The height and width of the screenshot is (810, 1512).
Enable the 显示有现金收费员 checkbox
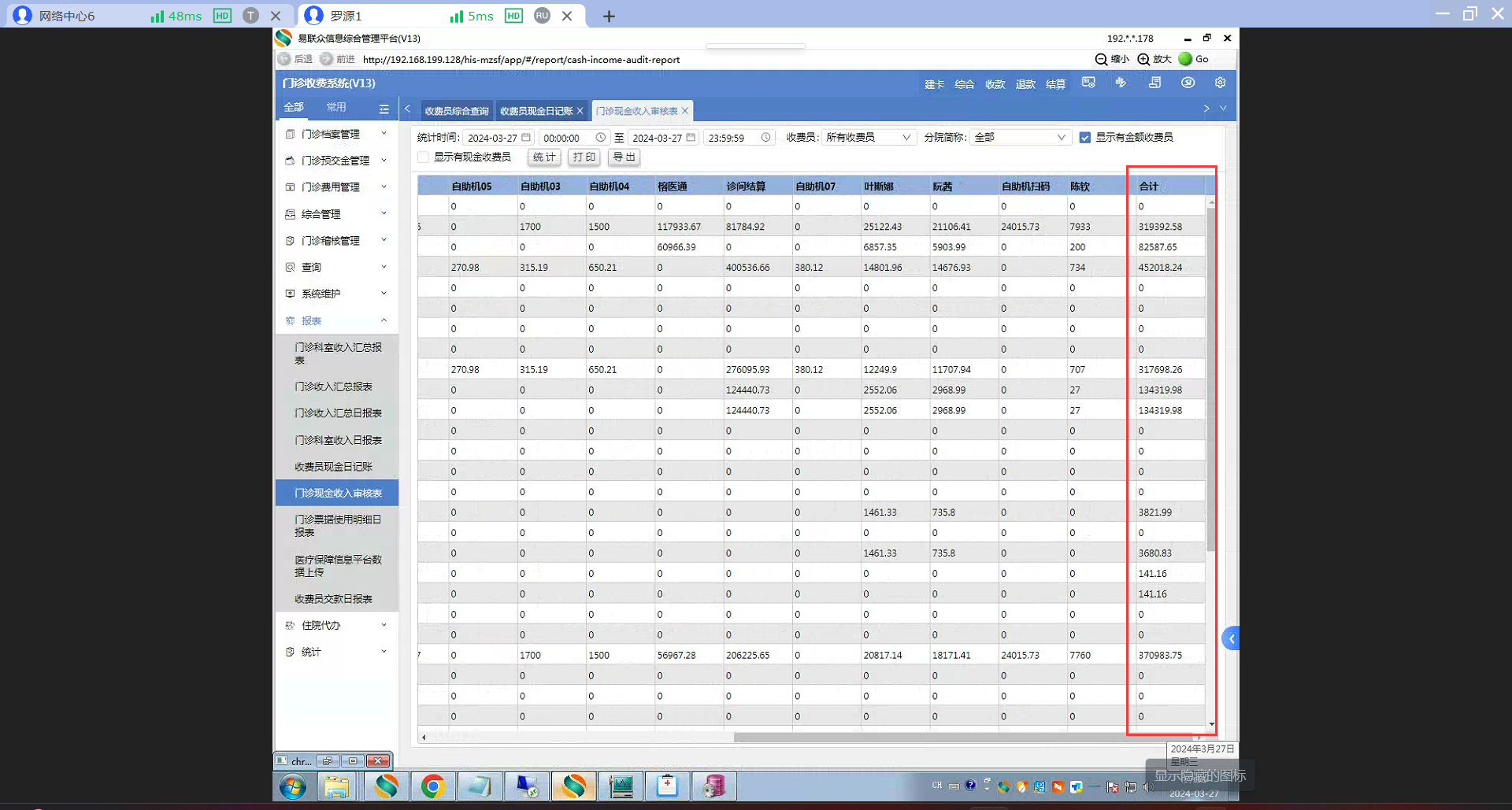pyautogui.click(x=424, y=157)
